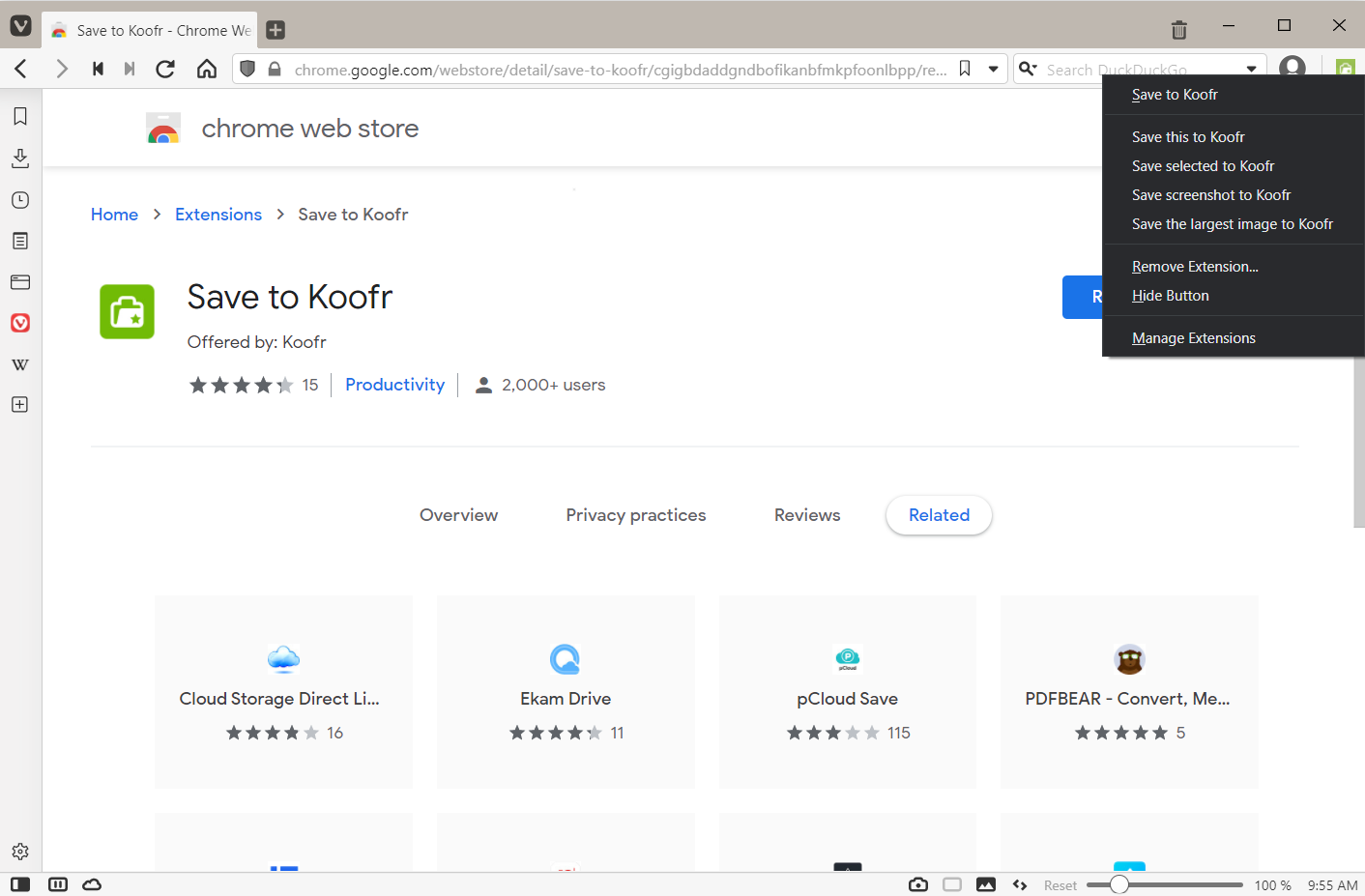1365x896 pixels.
Task: Follow the Extensions breadcrumb link
Action: 218,215
